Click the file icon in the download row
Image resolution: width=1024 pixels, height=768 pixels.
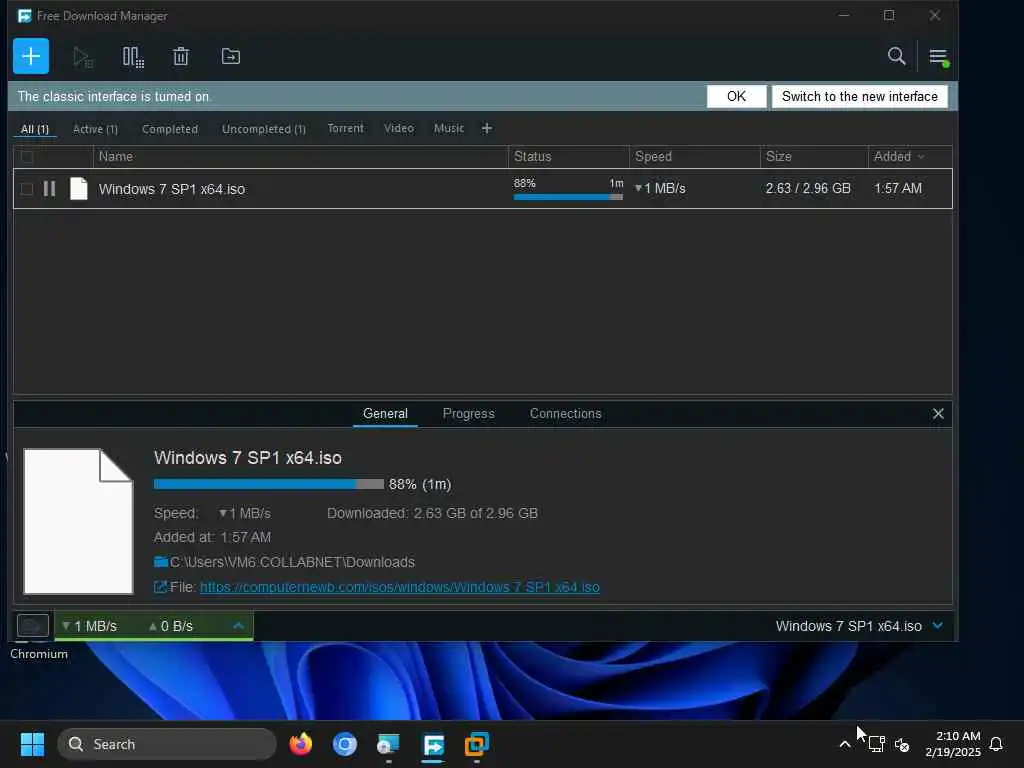click(x=79, y=189)
